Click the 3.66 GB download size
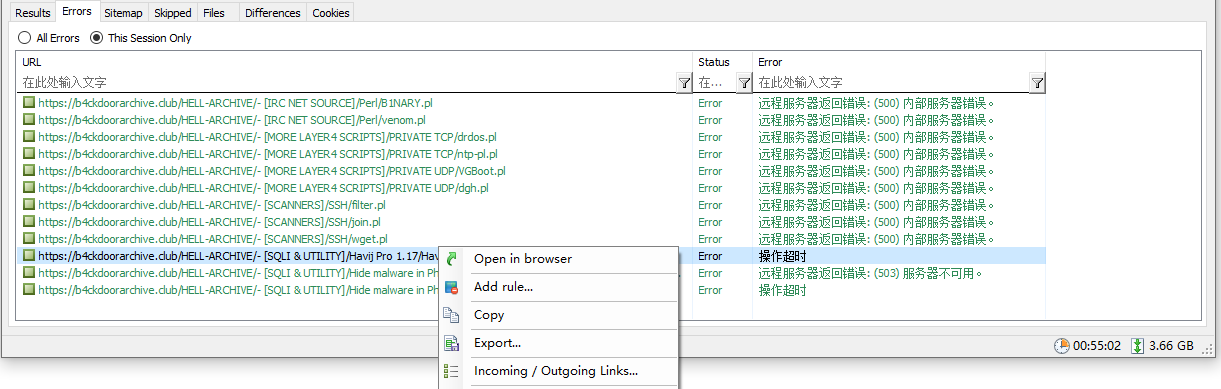This screenshot has width=1221, height=389. pos(1170,346)
